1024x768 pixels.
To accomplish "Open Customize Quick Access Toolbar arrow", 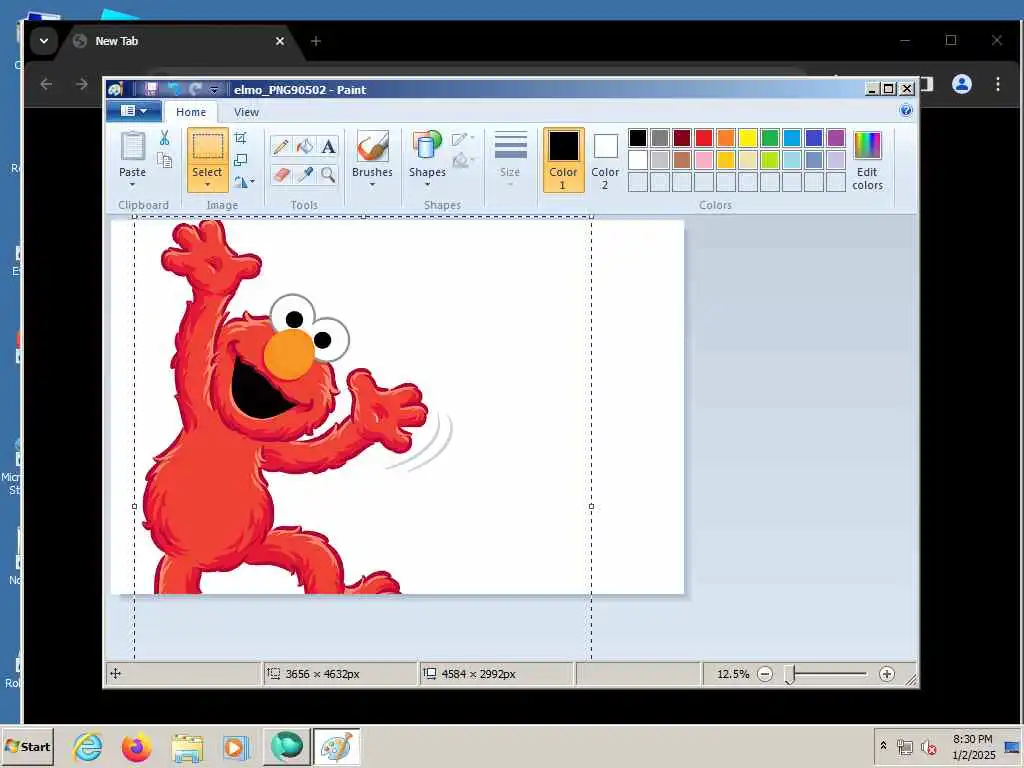I will (x=214, y=89).
